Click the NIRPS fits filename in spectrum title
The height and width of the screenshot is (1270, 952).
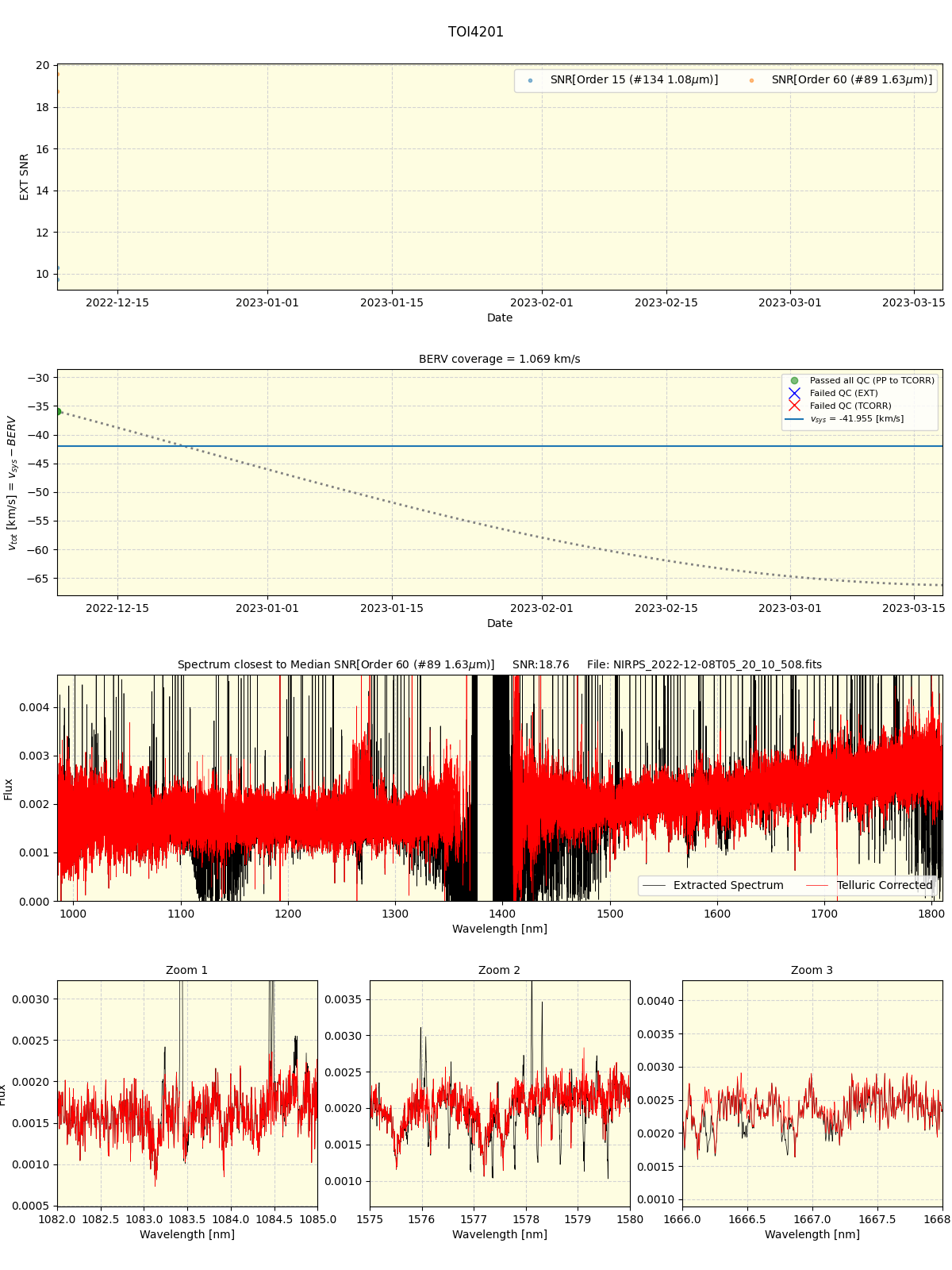point(704,665)
